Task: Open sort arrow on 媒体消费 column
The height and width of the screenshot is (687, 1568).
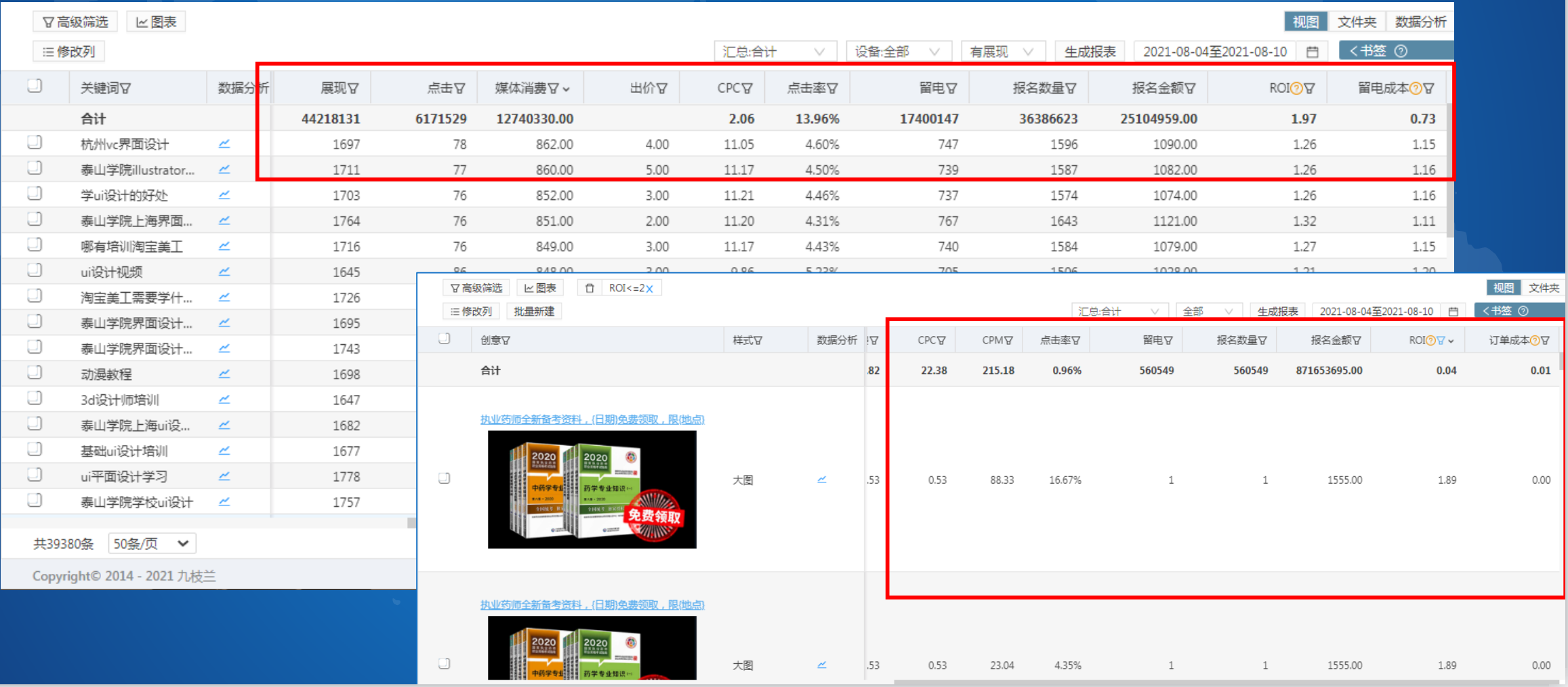Action: coord(566,89)
